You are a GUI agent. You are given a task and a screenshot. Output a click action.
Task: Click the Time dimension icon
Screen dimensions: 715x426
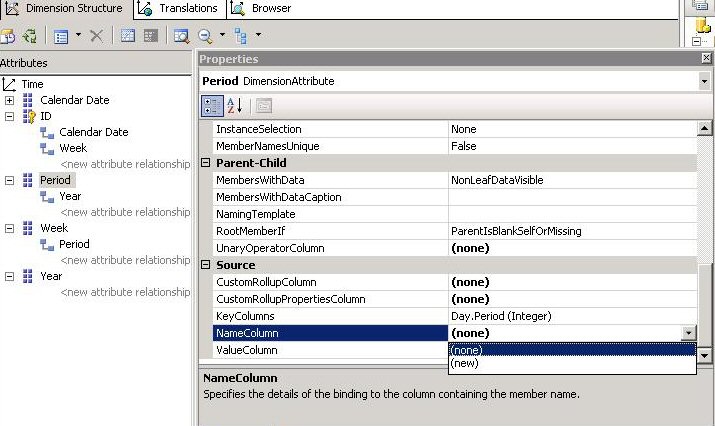click(9, 84)
